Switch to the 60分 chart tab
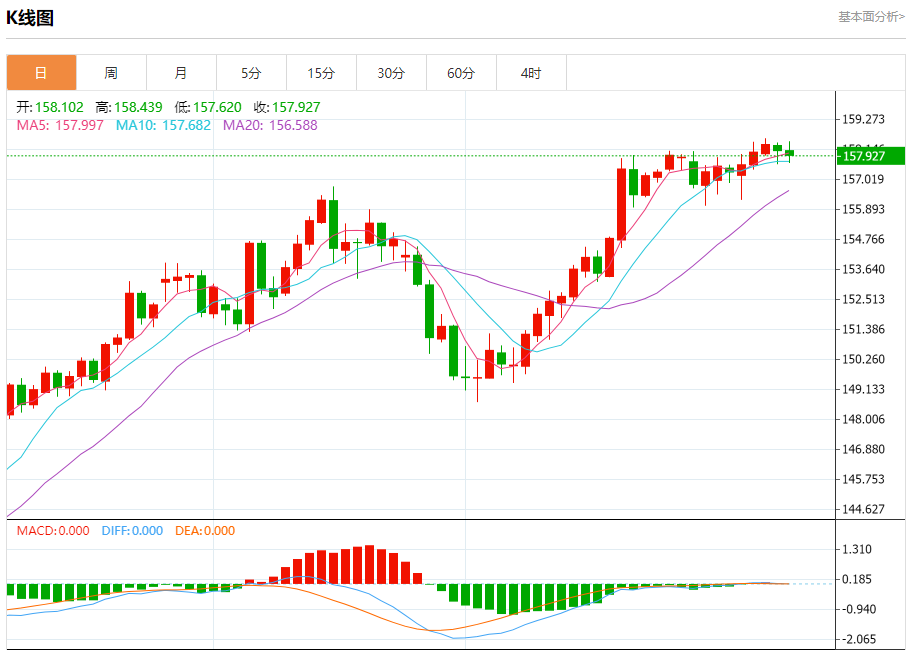The image size is (909, 650). 461,73
